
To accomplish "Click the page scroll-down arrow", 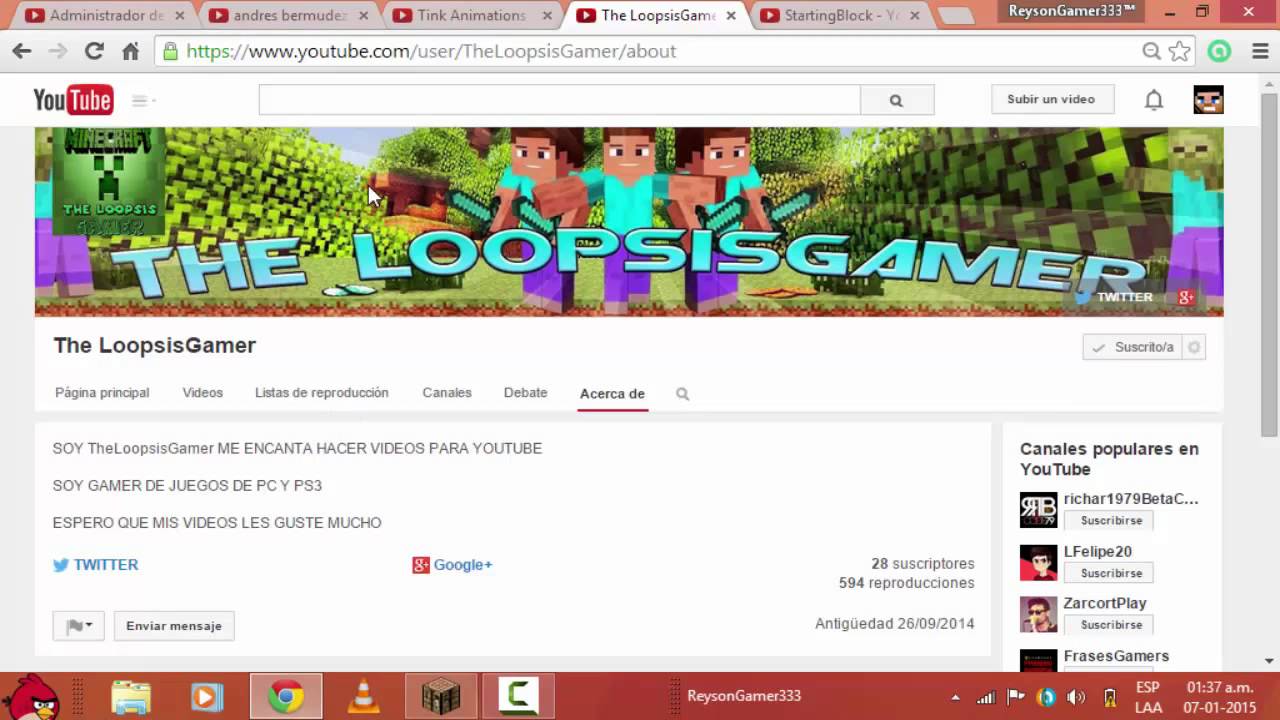I will 1269,661.
